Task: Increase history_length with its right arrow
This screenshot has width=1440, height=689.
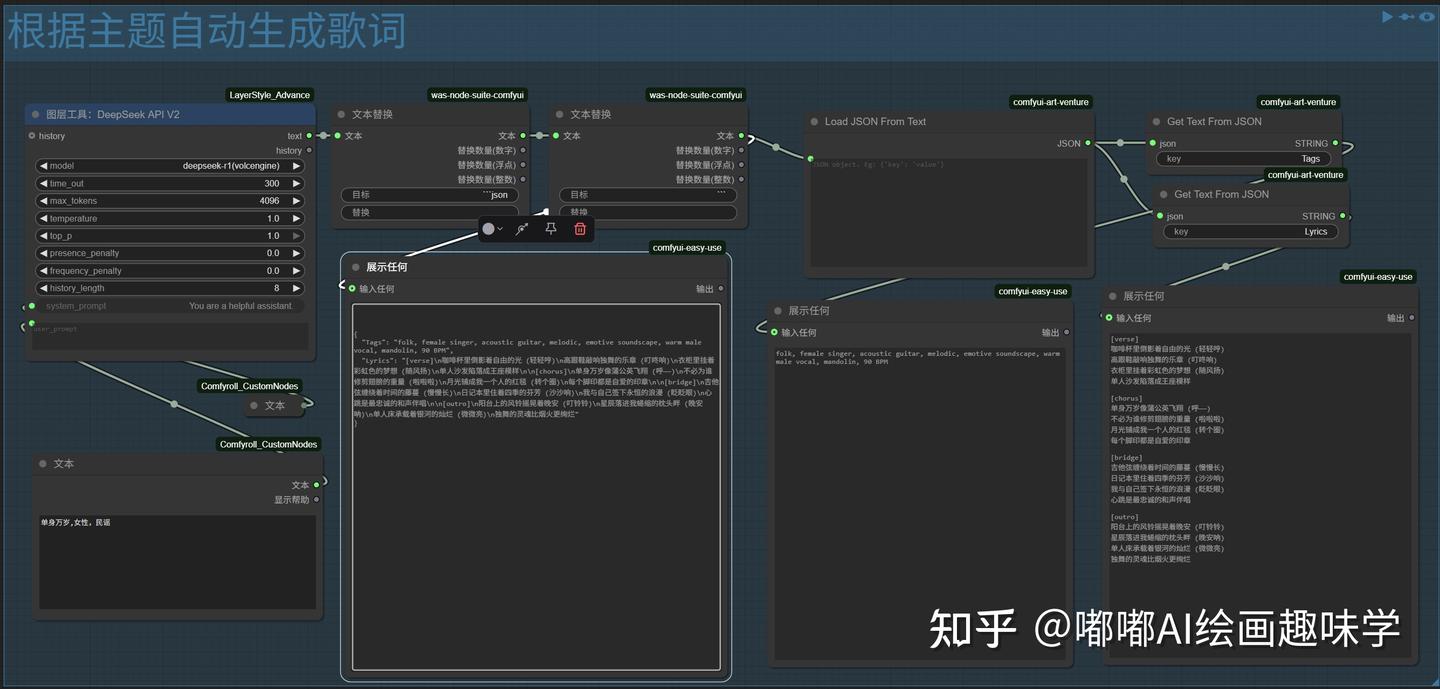Action: point(297,287)
